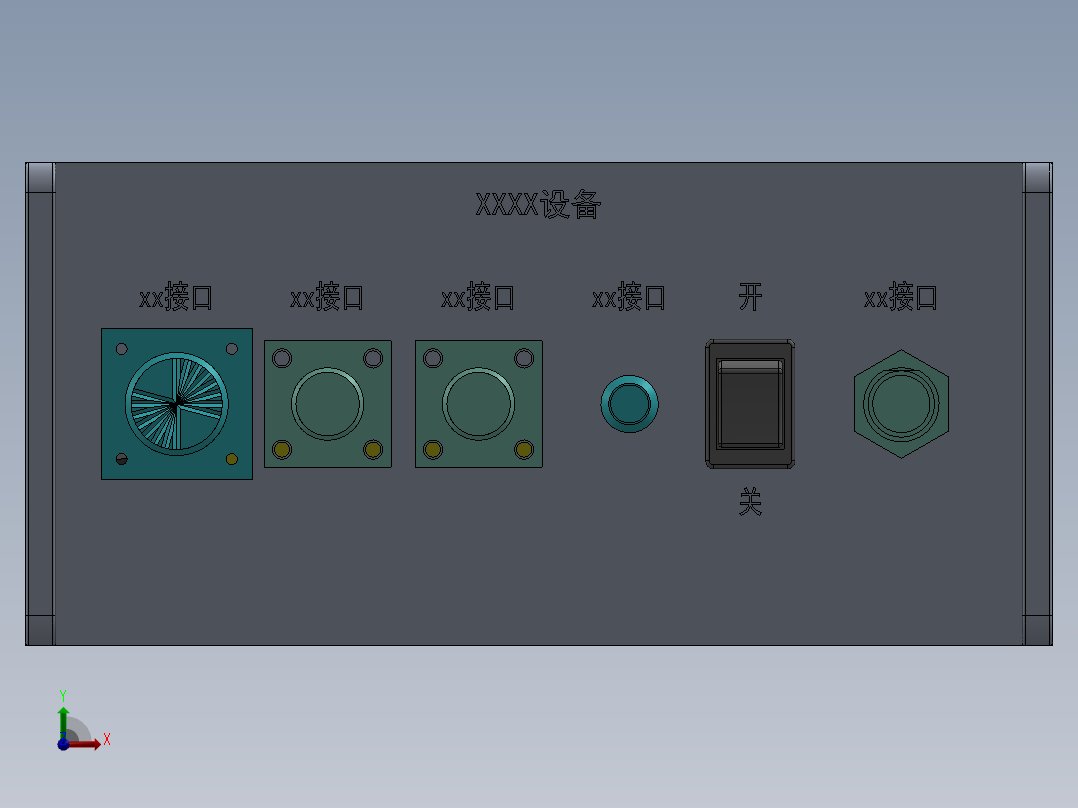1078x808 pixels.
Task: Select the bottom-right corner bracket of the enclosure
Action: tap(1037, 630)
